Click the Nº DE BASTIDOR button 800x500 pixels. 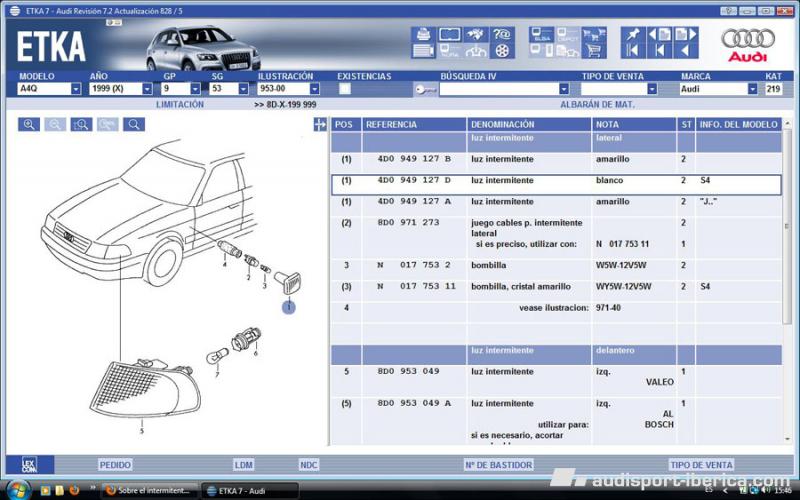coord(498,465)
